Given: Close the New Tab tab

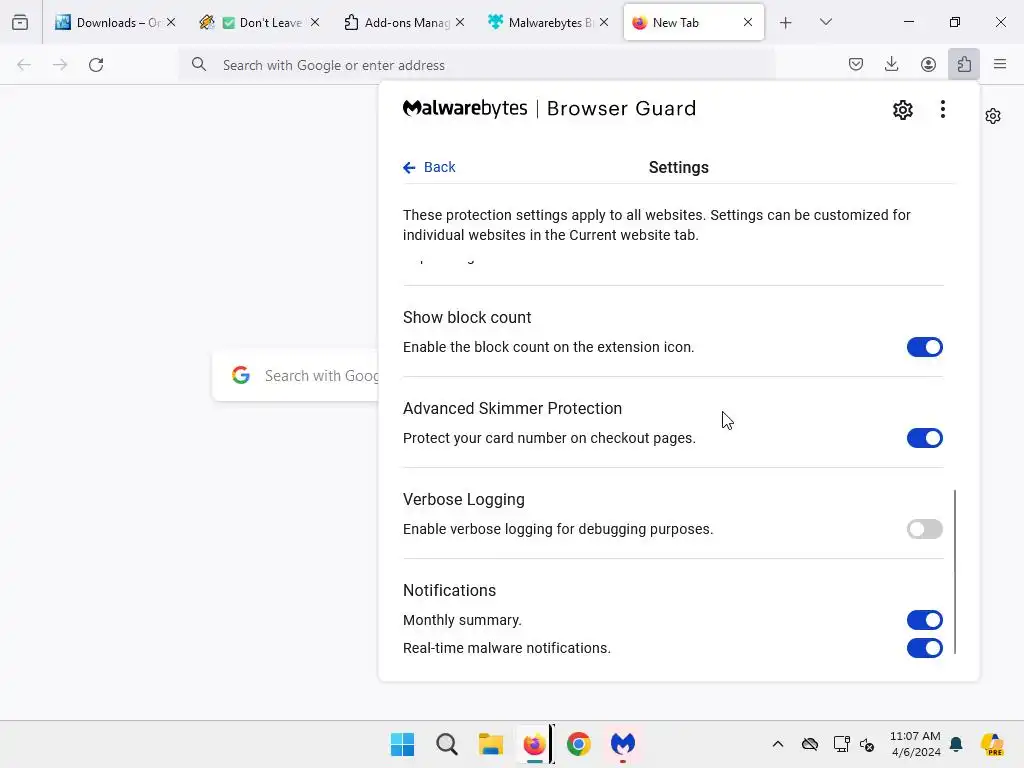Looking at the screenshot, I should (x=748, y=22).
